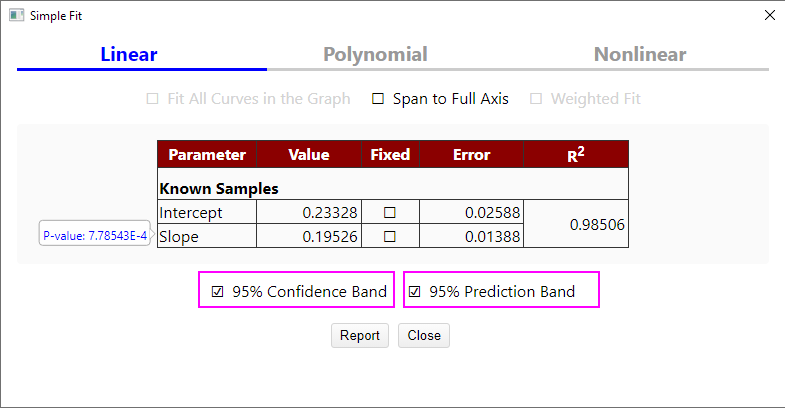The image size is (785, 408).
Task: Click the R² value 0.98506
Action: (x=597, y=225)
